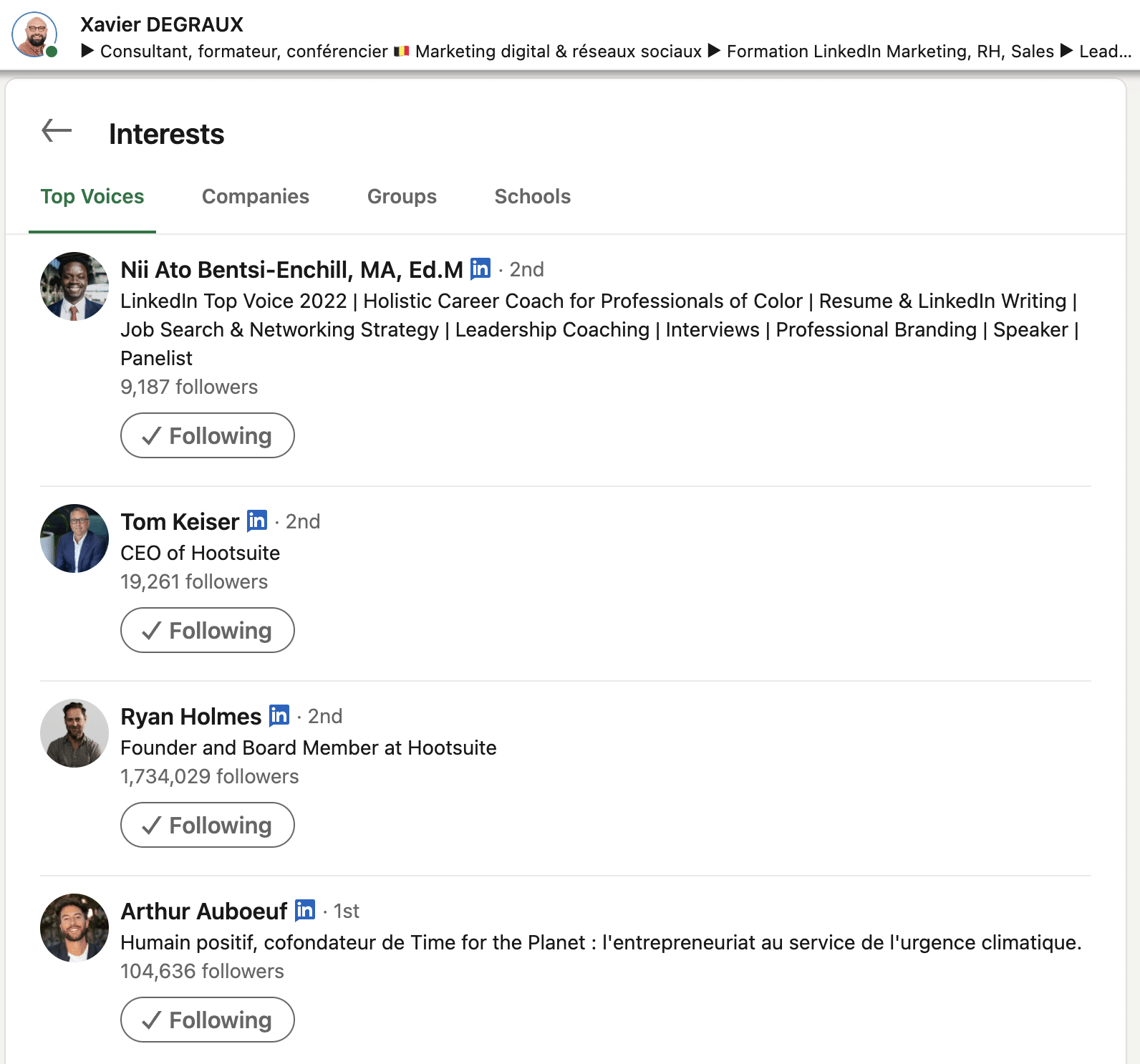Go back using the left arrow icon
Screen dimensions: 1140x1064
[57, 131]
